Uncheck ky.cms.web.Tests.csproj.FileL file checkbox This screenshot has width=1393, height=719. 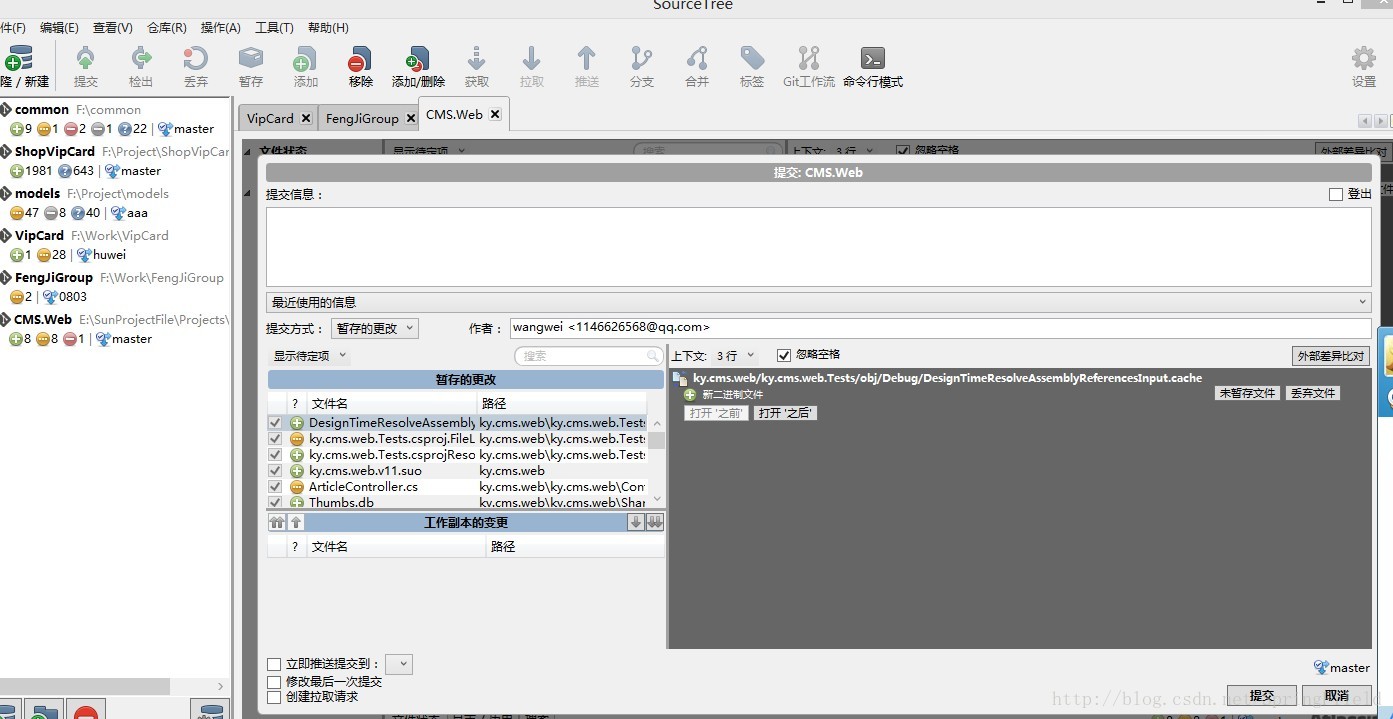click(x=275, y=439)
